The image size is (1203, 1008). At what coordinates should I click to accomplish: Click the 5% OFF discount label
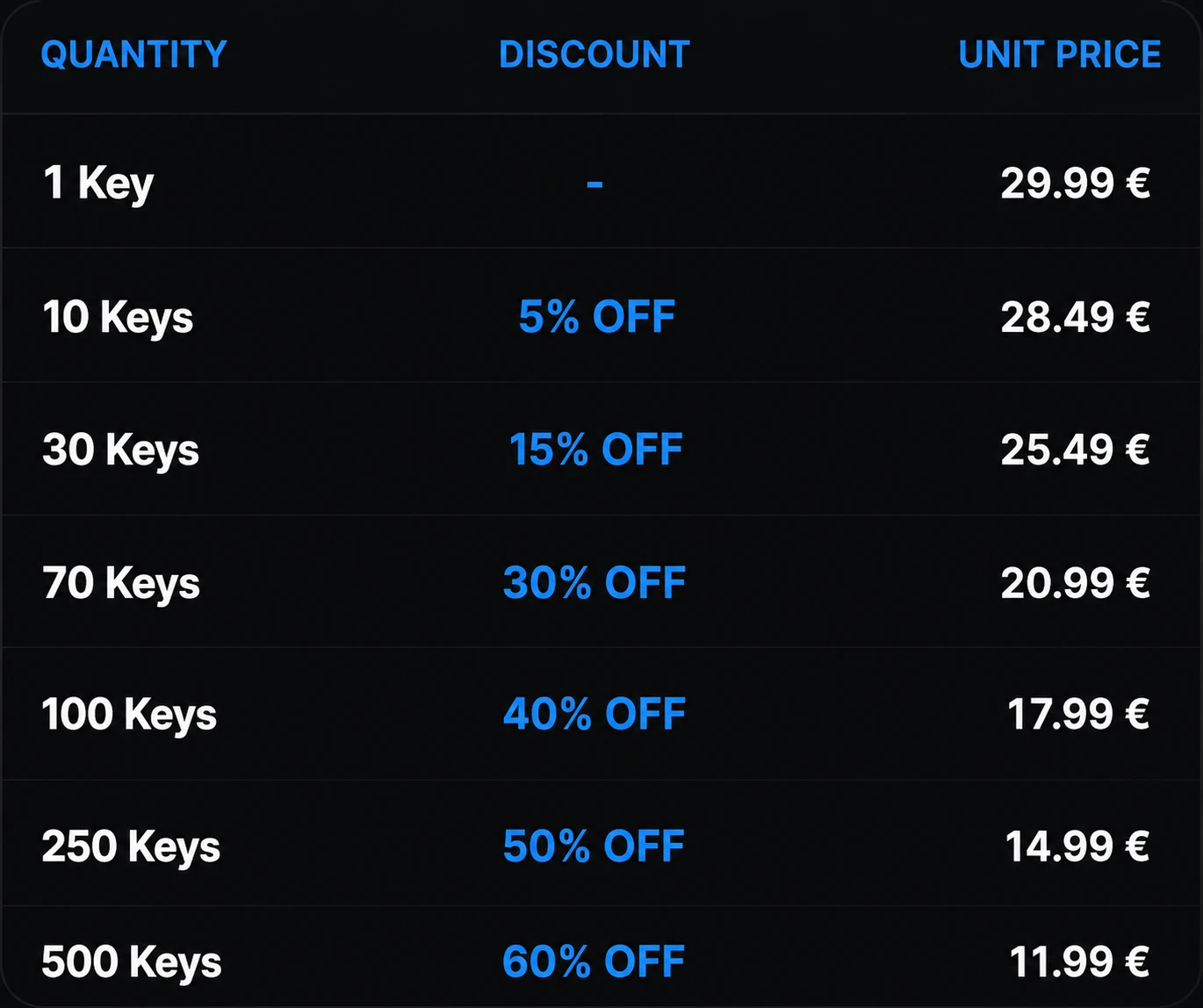597,317
